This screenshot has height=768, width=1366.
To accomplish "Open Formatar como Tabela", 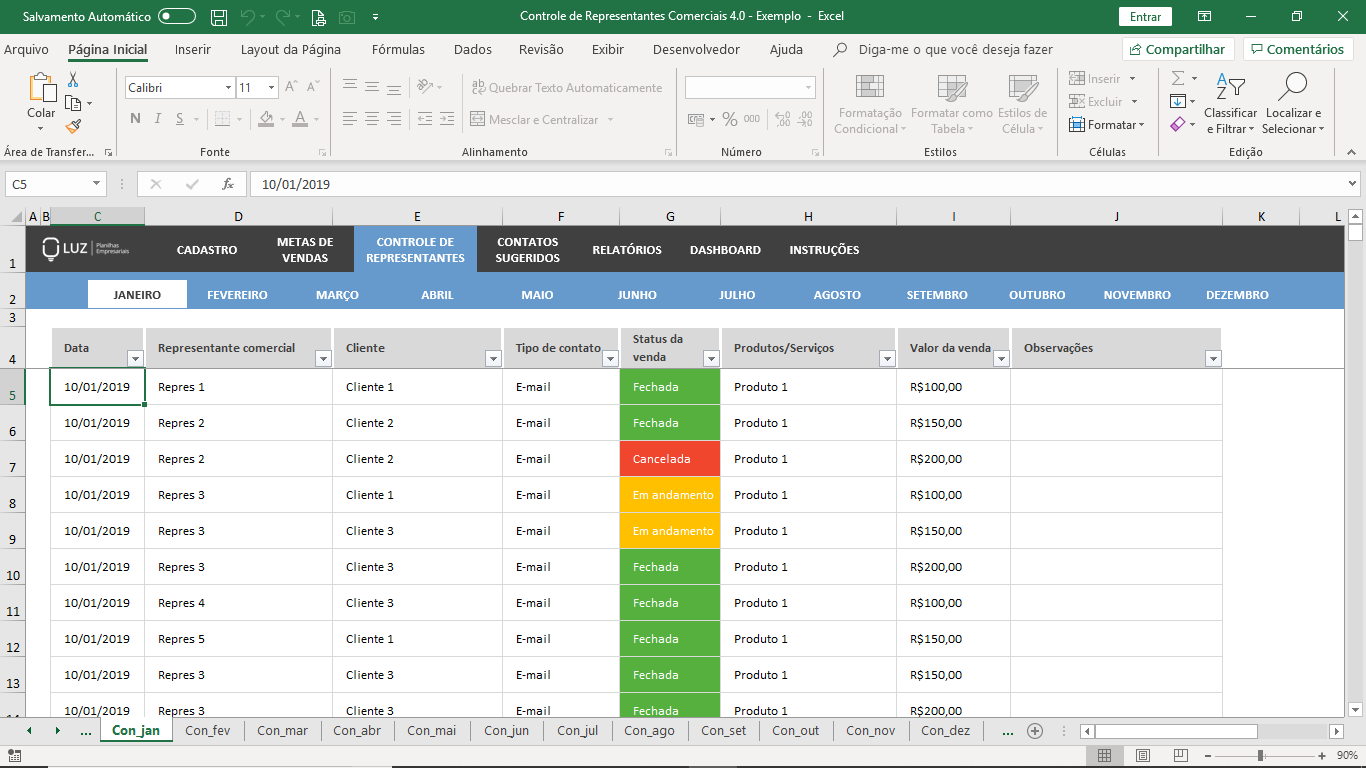I will coord(952,104).
